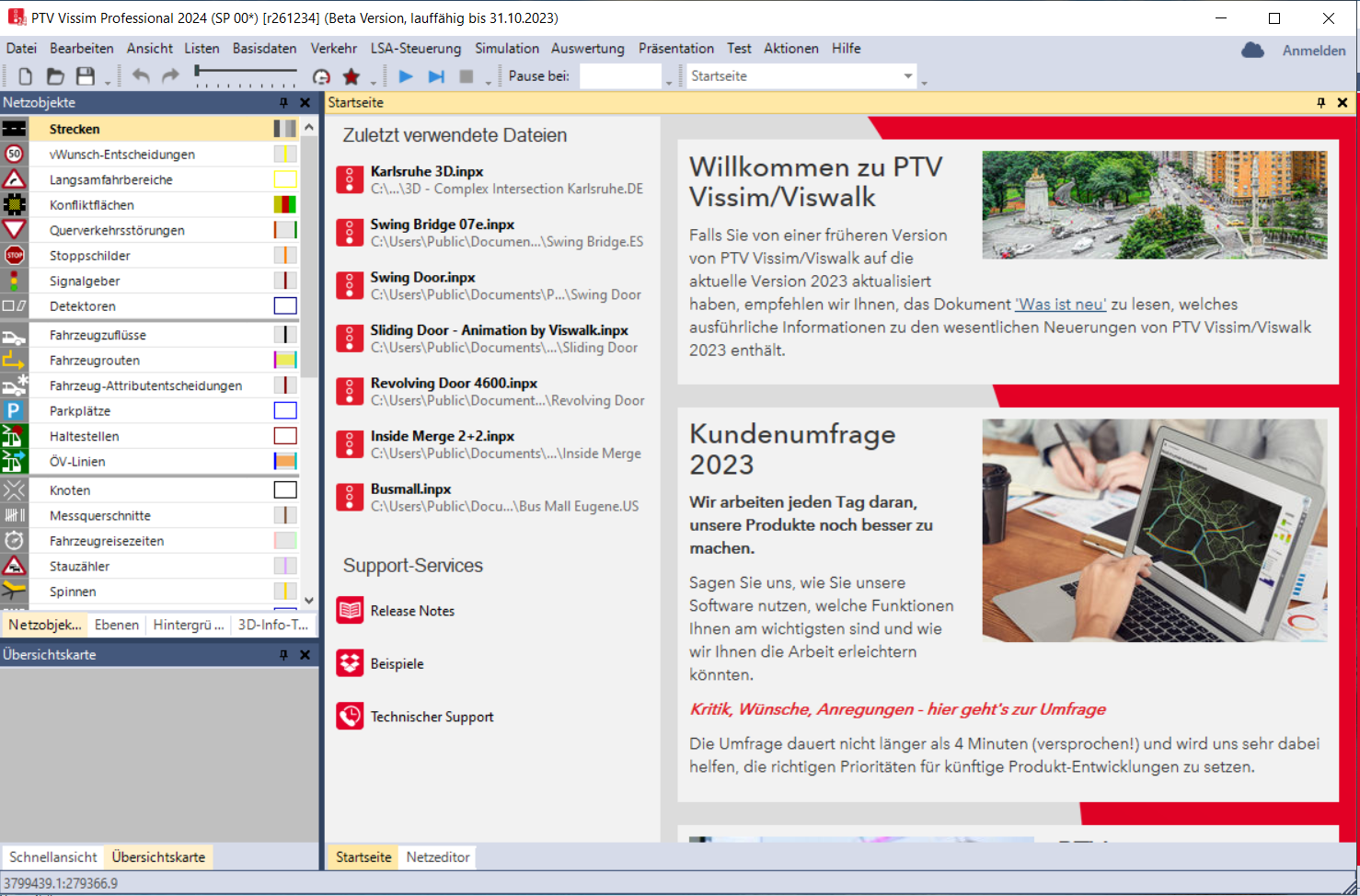1360x896 pixels.
Task: Switch to the Ebenen tab
Action: (x=117, y=625)
